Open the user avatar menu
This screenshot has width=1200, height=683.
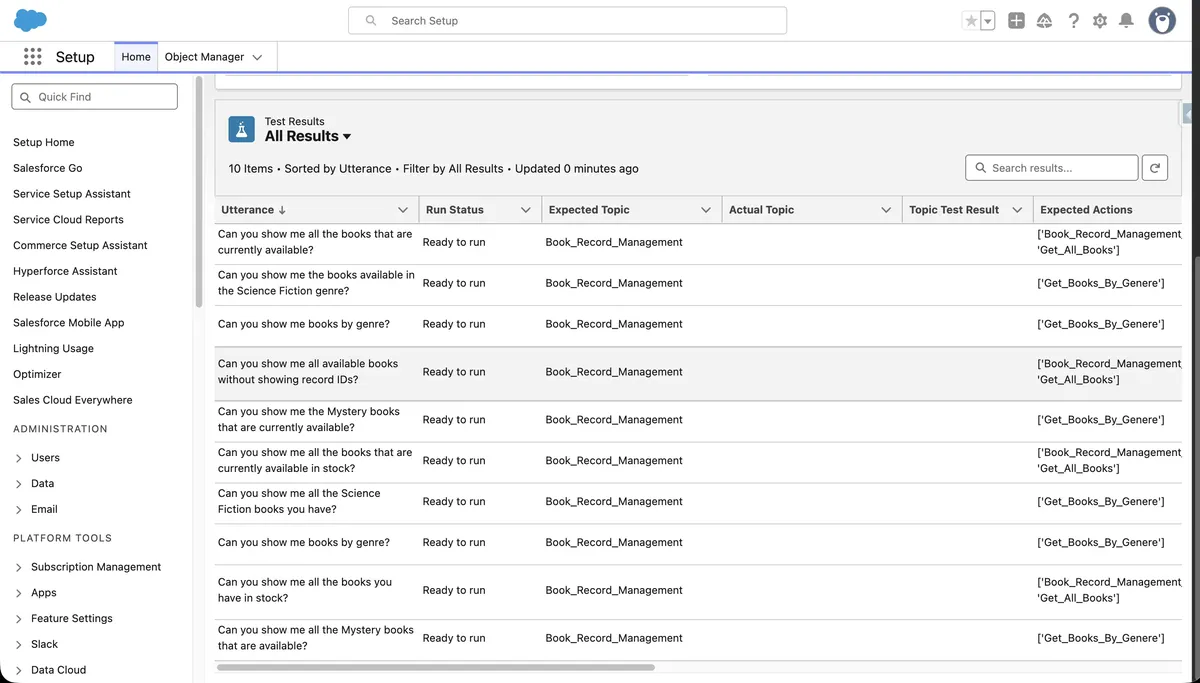pos(1161,20)
